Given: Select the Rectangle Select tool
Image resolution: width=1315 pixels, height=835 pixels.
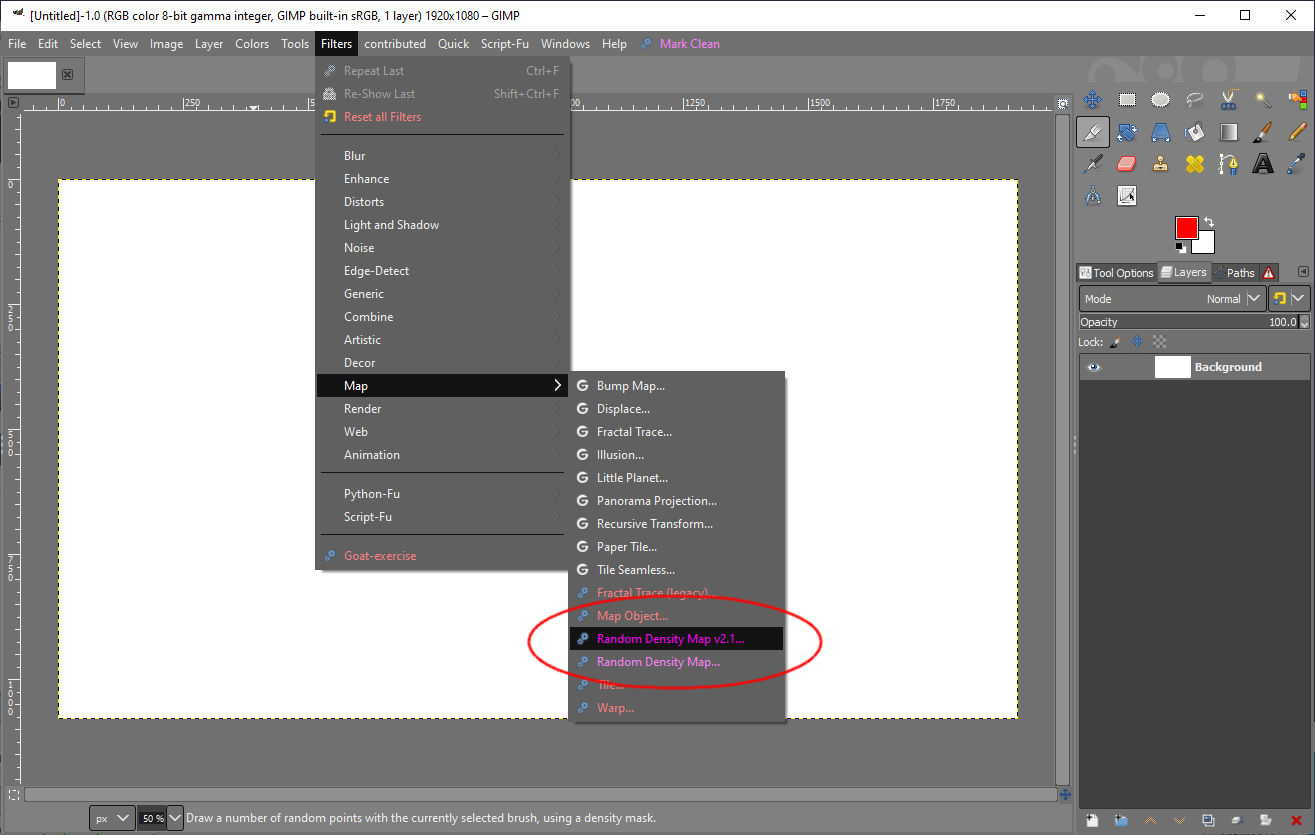Looking at the screenshot, I should click(x=1127, y=99).
